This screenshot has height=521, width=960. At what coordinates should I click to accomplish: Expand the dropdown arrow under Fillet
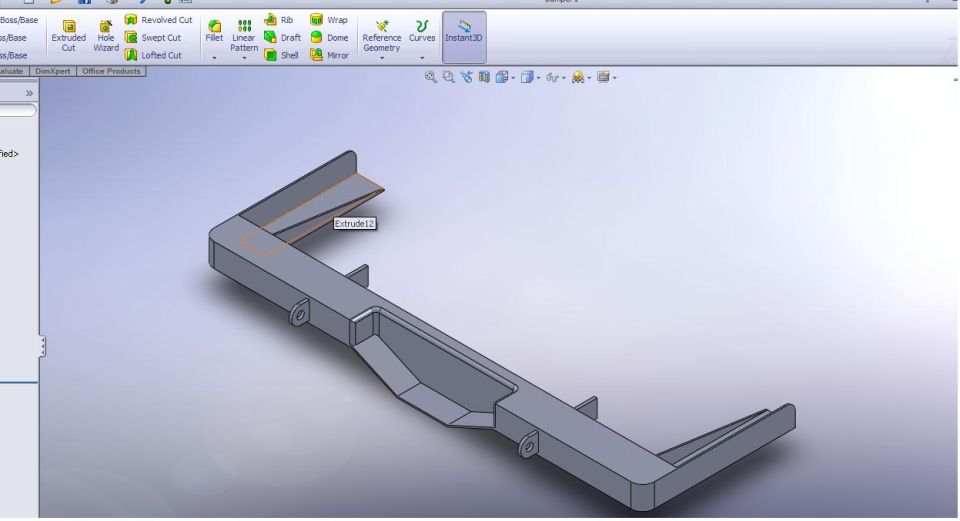click(x=214, y=59)
